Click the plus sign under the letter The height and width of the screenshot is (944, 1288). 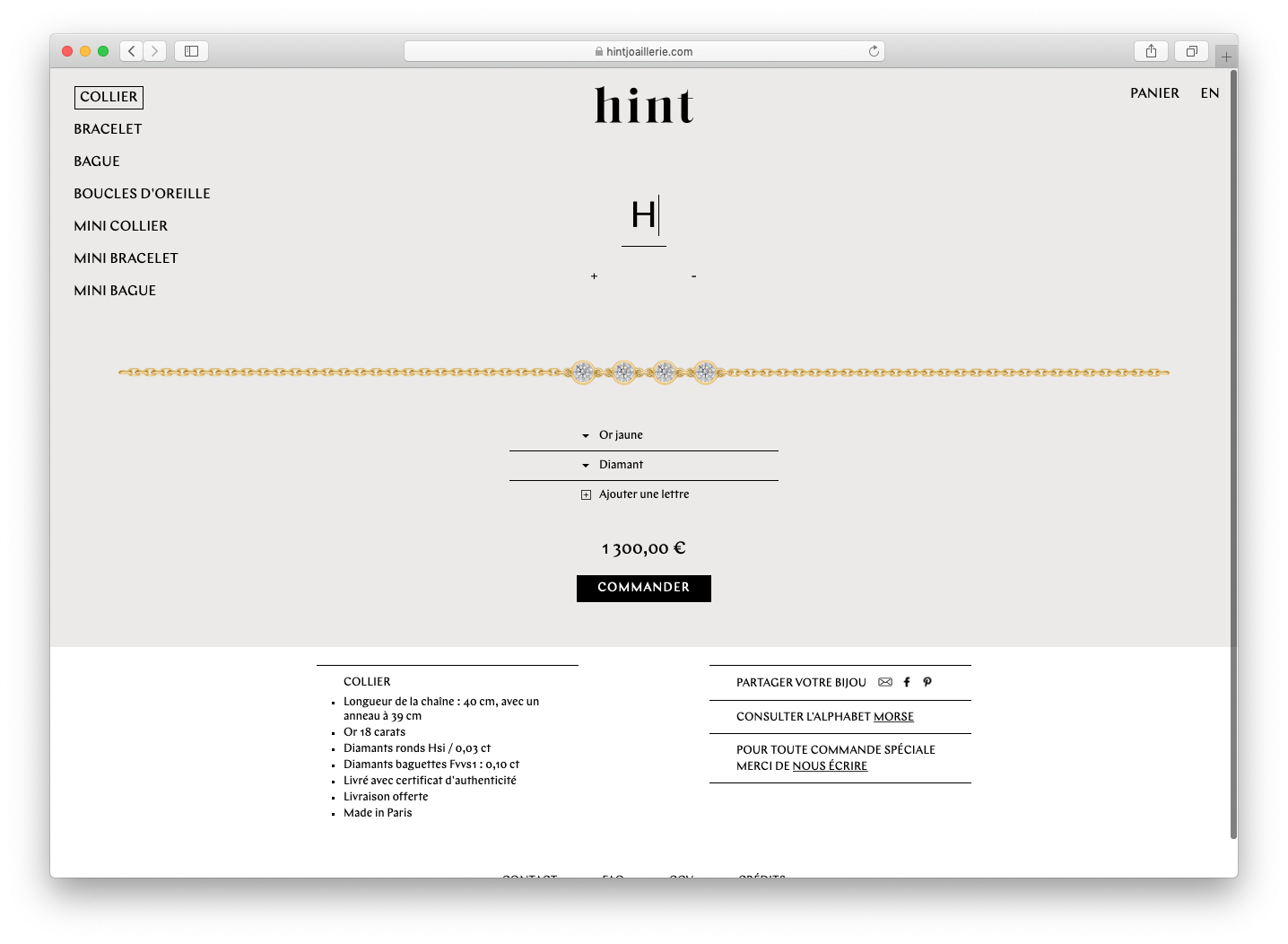pos(594,276)
